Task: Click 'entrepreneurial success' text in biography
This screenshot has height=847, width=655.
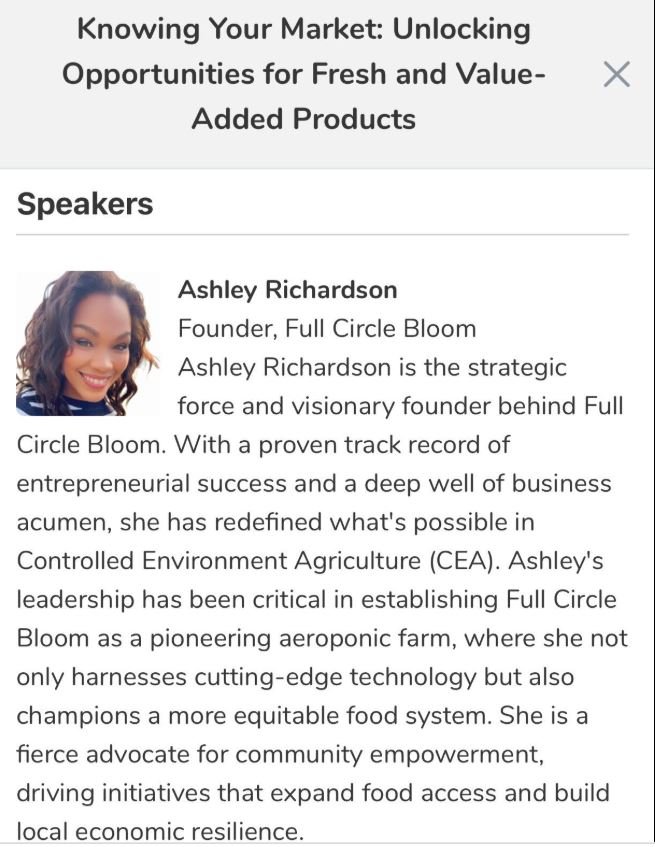Action: point(151,483)
